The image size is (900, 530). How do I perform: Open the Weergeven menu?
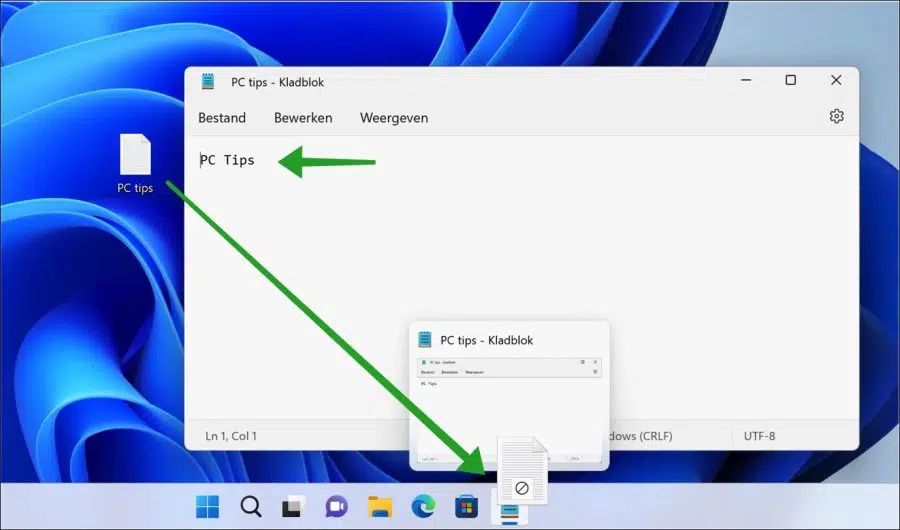[394, 118]
